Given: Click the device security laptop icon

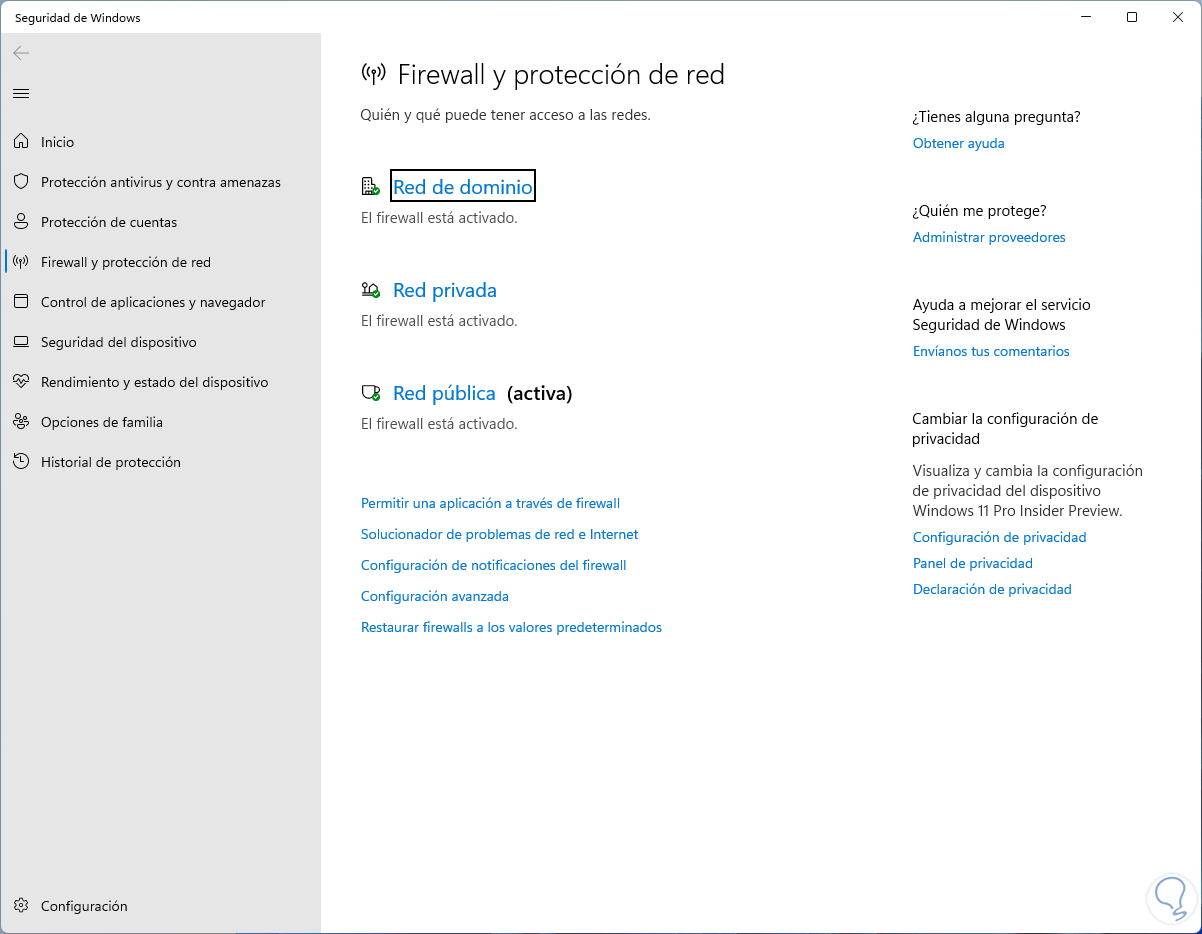Looking at the screenshot, I should click(x=21, y=342).
